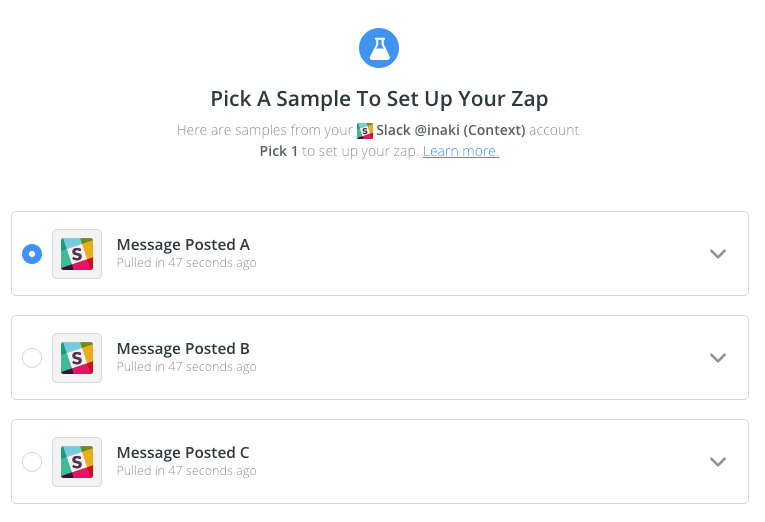
Task: Click the Message Posted B title
Action: [x=183, y=349]
